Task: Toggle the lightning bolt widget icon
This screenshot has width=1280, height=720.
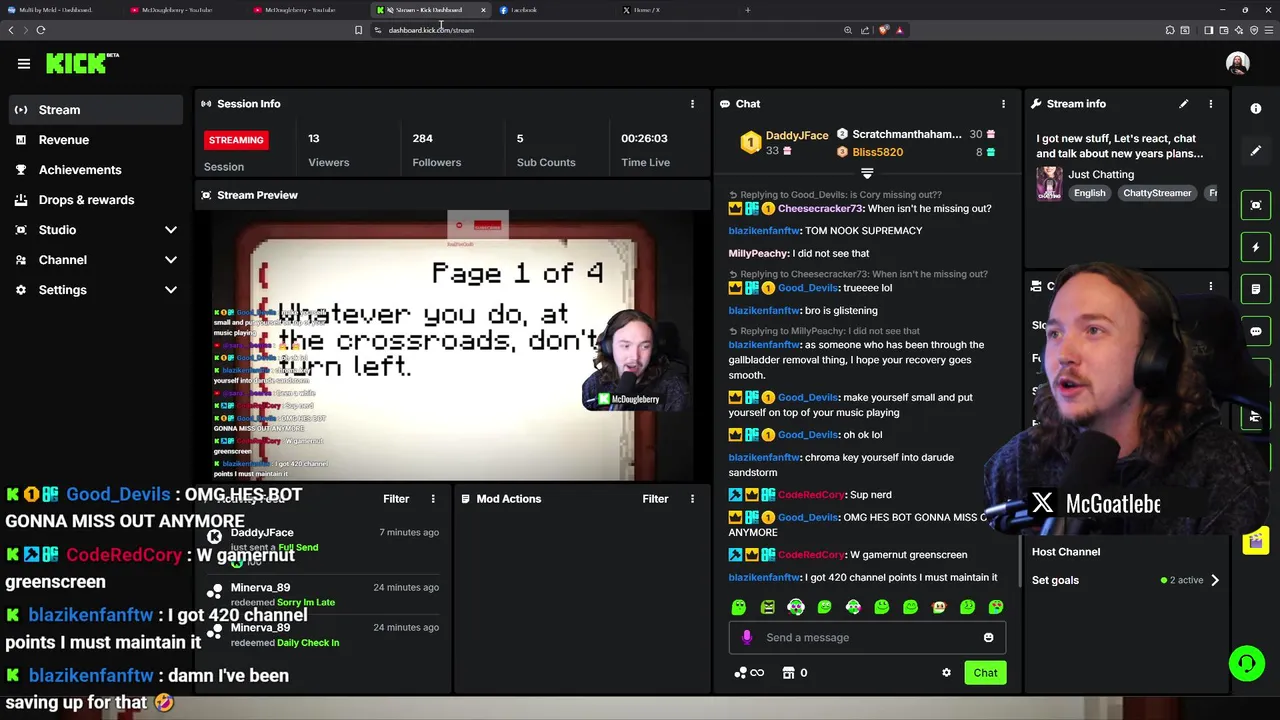Action: [x=1256, y=247]
